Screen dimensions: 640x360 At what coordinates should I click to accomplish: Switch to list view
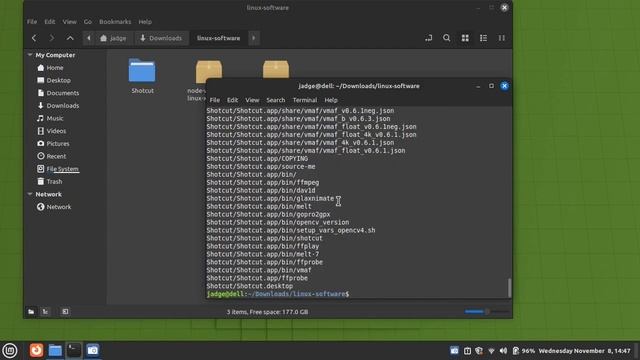tap(483, 38)
